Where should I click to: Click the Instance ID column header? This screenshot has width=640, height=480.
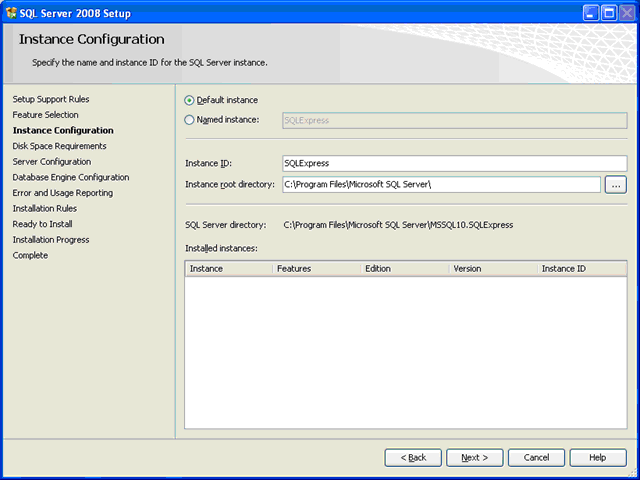click(582, 269)
